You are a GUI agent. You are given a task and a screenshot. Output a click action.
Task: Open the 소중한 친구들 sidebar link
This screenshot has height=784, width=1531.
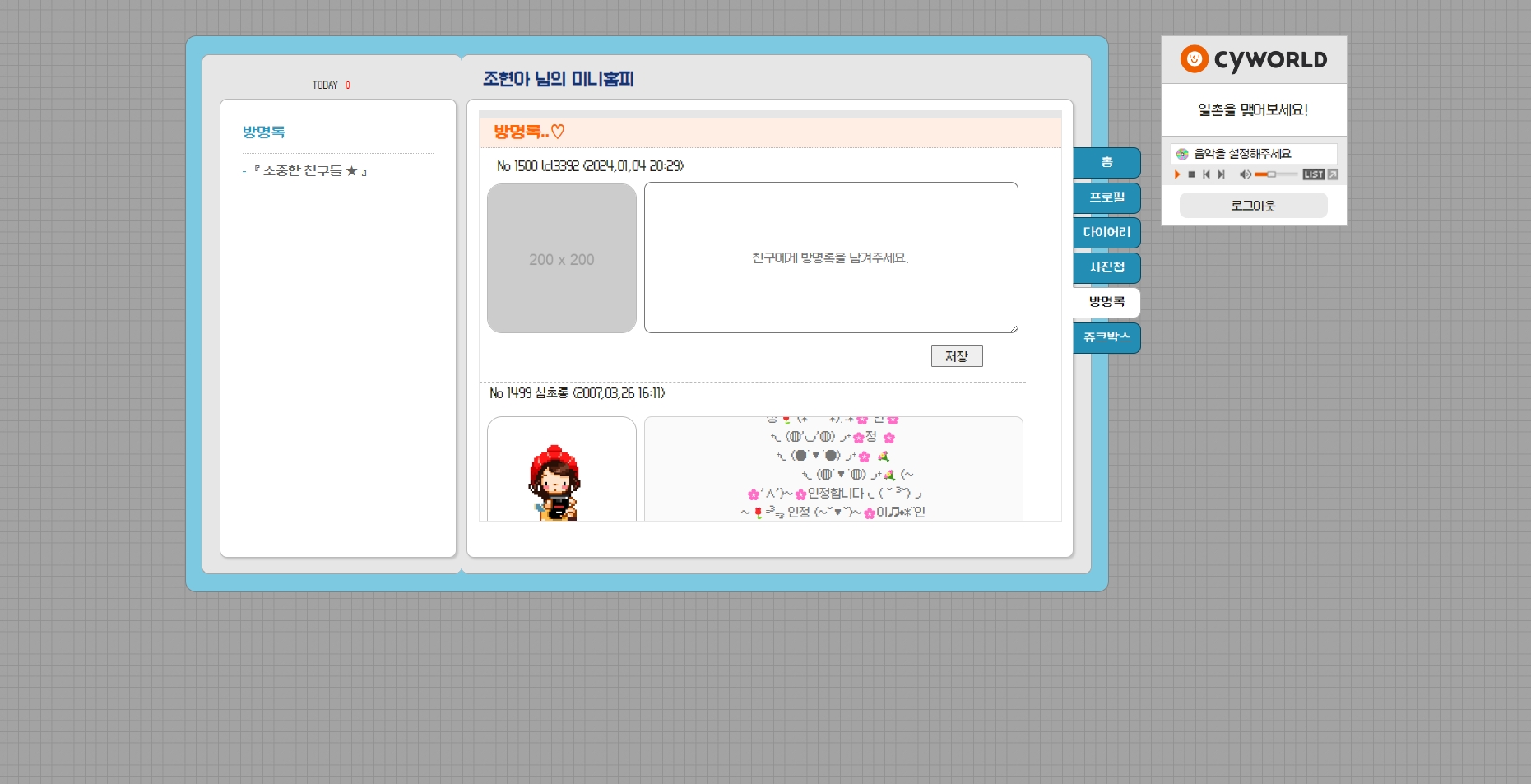click(309, 171)
